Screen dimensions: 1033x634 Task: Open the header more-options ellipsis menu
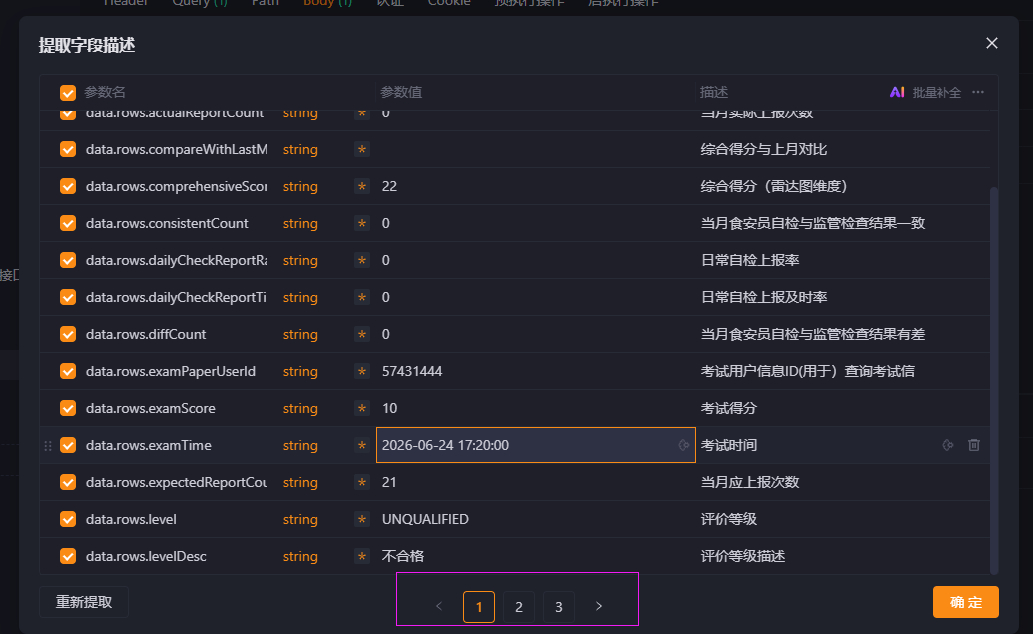click(978, 92)
